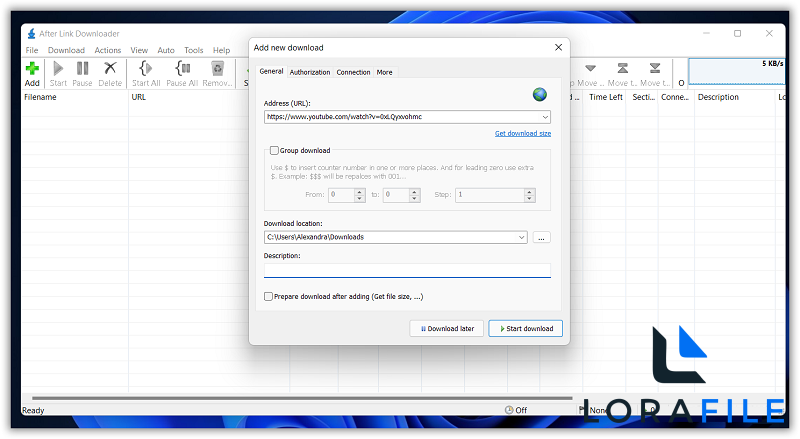Click the From number field
Viewport: 800px width, 439px height.
pos(342,195)
